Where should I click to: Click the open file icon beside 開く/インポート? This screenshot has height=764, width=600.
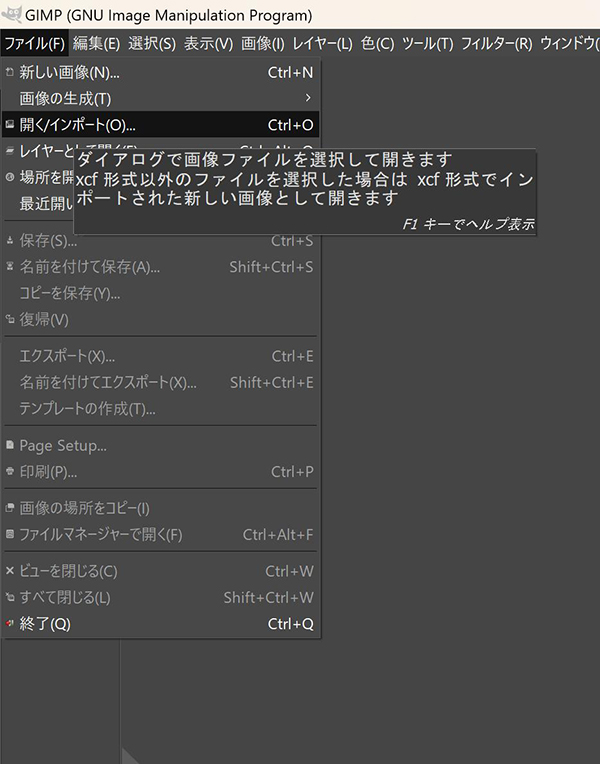[10, 124]
